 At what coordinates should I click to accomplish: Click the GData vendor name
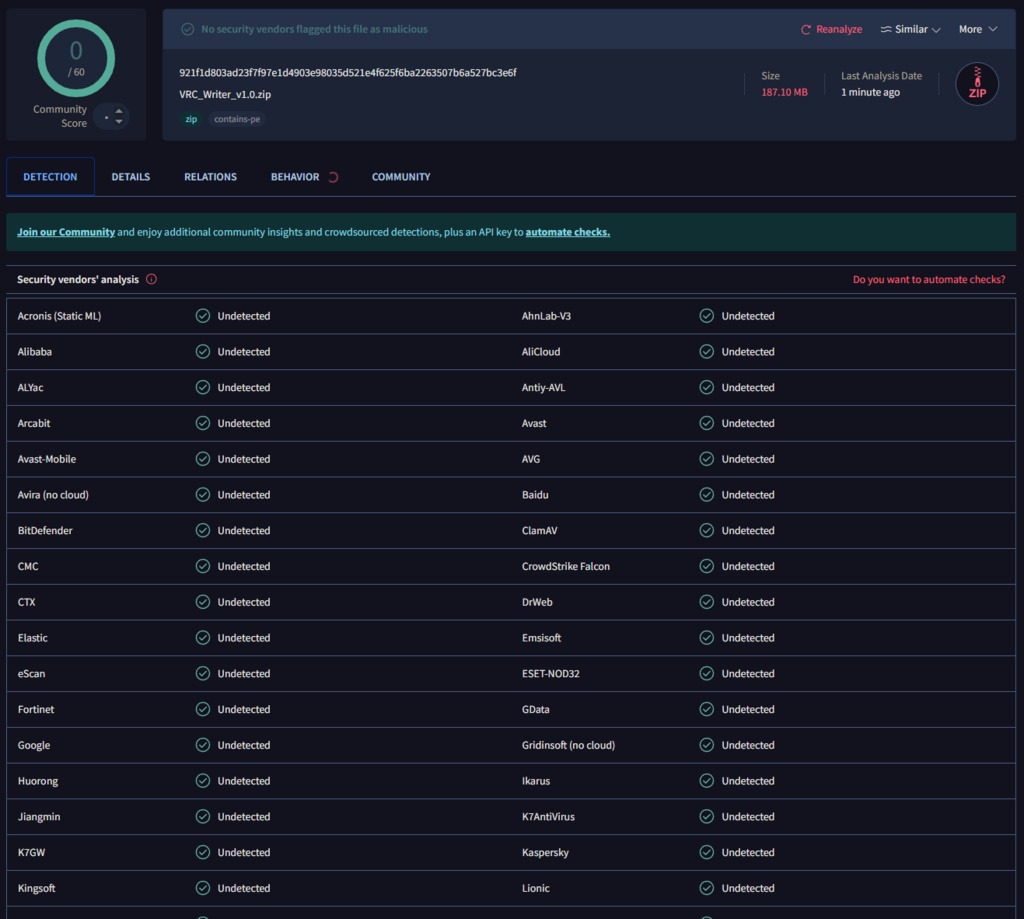(536, 709)
